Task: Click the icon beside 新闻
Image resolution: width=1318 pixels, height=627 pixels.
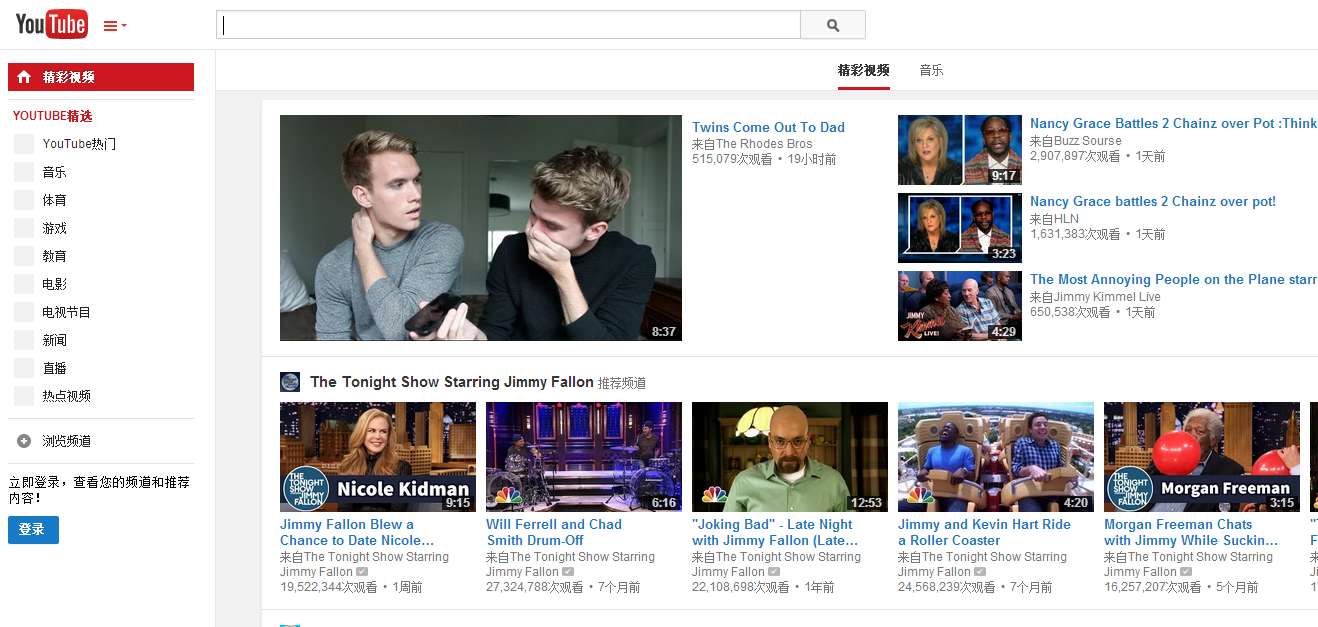Action: [x=24, y=340]
